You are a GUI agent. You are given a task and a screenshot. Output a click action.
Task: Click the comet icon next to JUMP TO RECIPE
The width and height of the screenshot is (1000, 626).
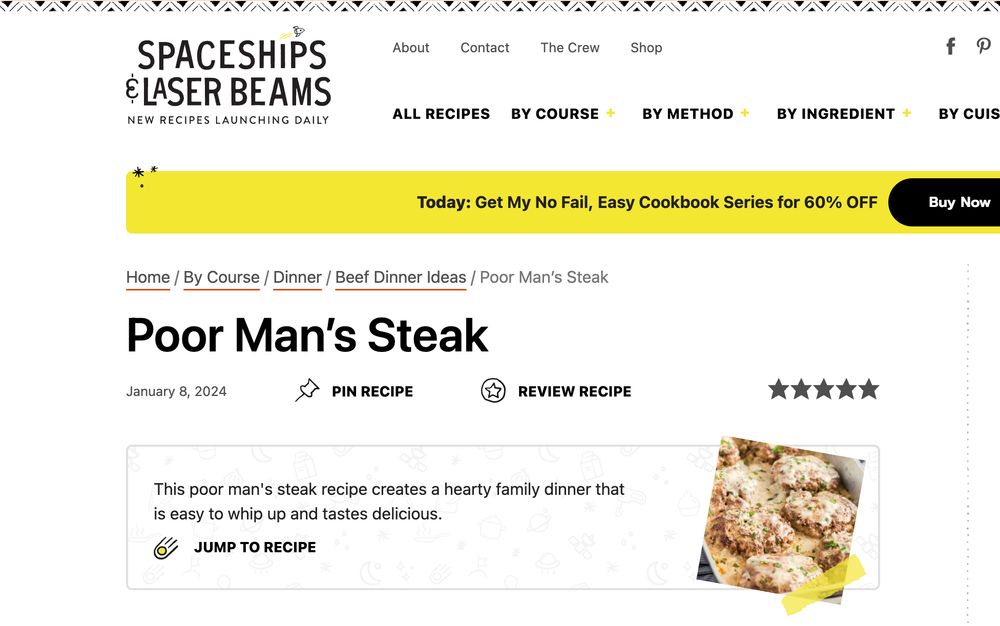pos(165,547)
